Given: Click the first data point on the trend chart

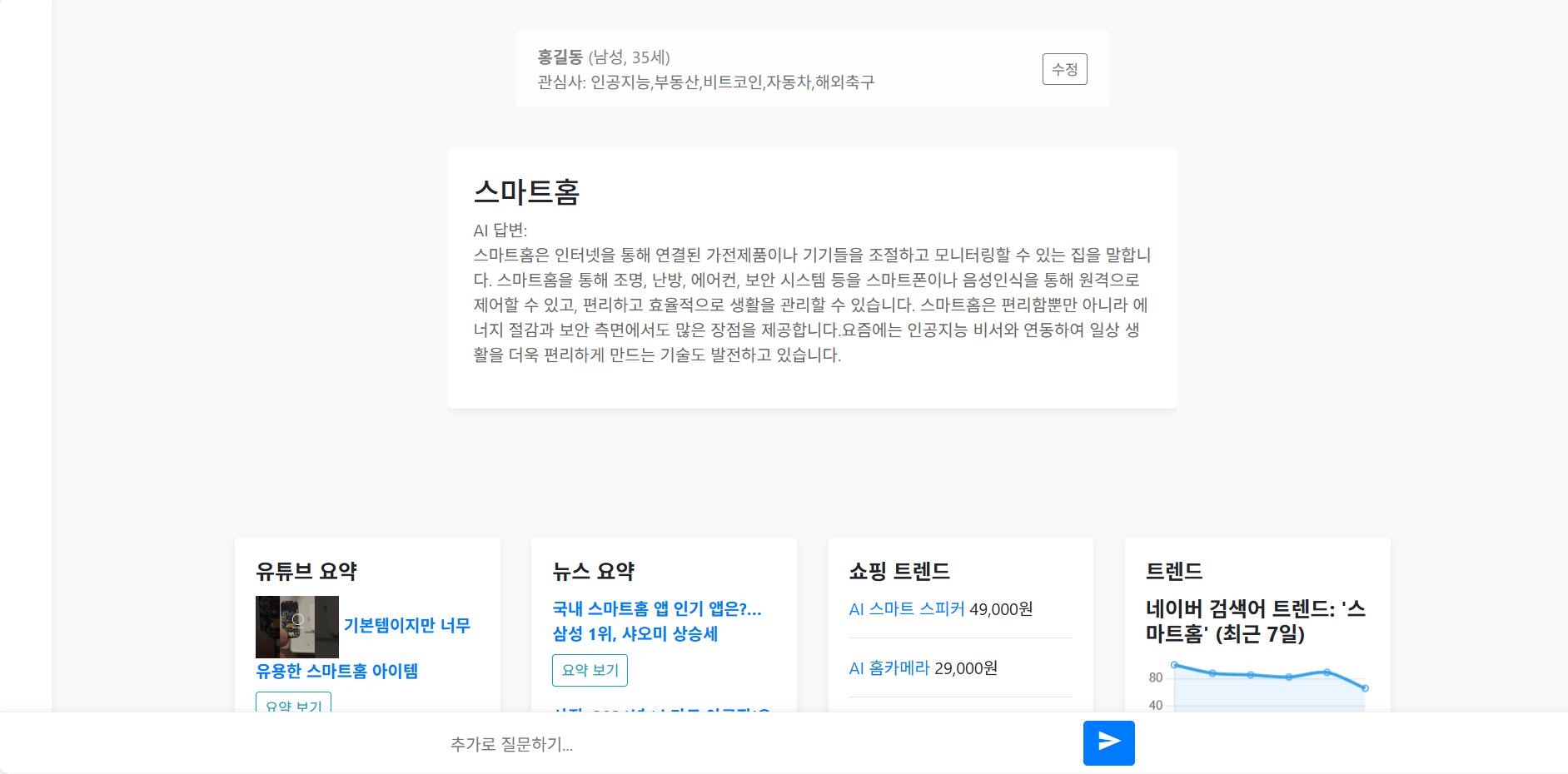Looking at the screenshot, I should click(1174, 665).
